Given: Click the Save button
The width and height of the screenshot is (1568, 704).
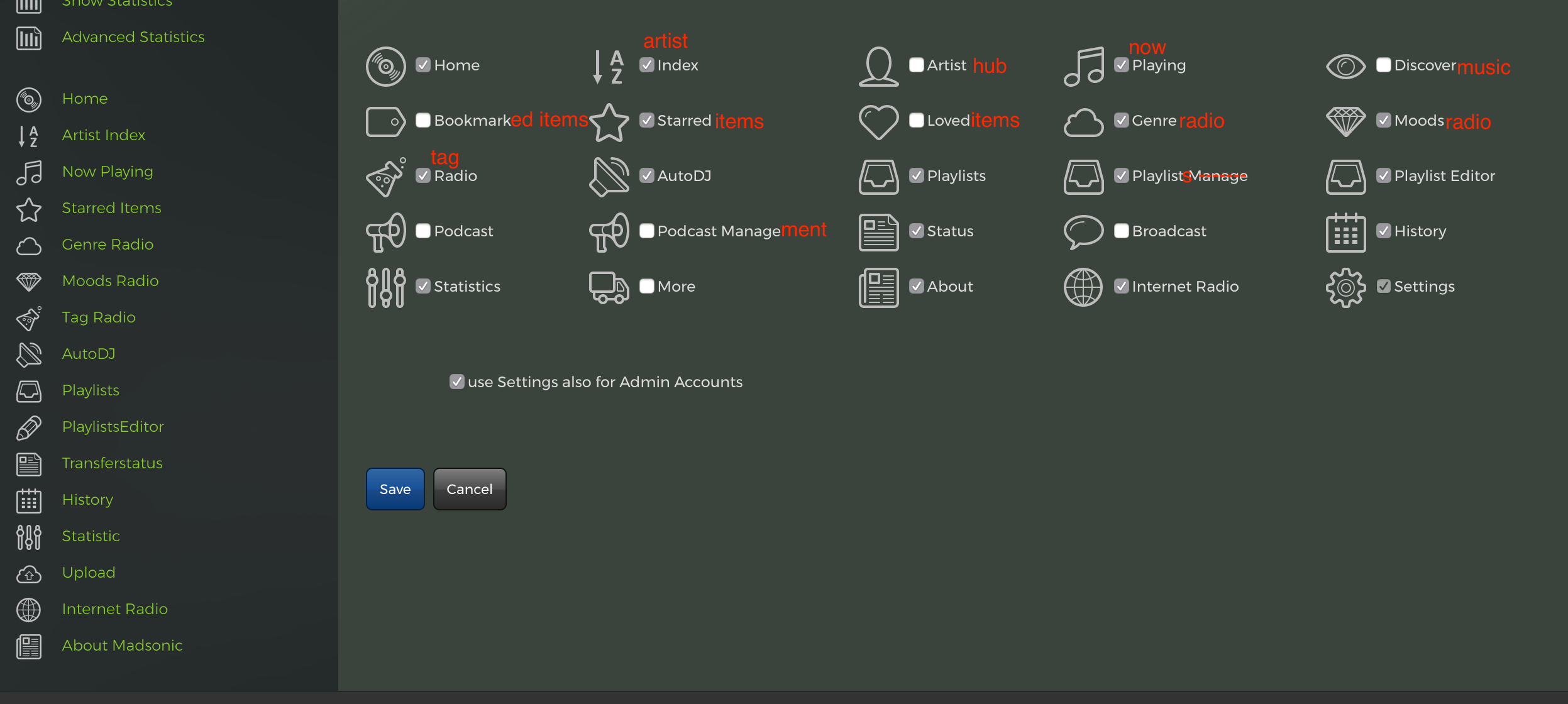Looking at the screenshot, I should (395, 489).
